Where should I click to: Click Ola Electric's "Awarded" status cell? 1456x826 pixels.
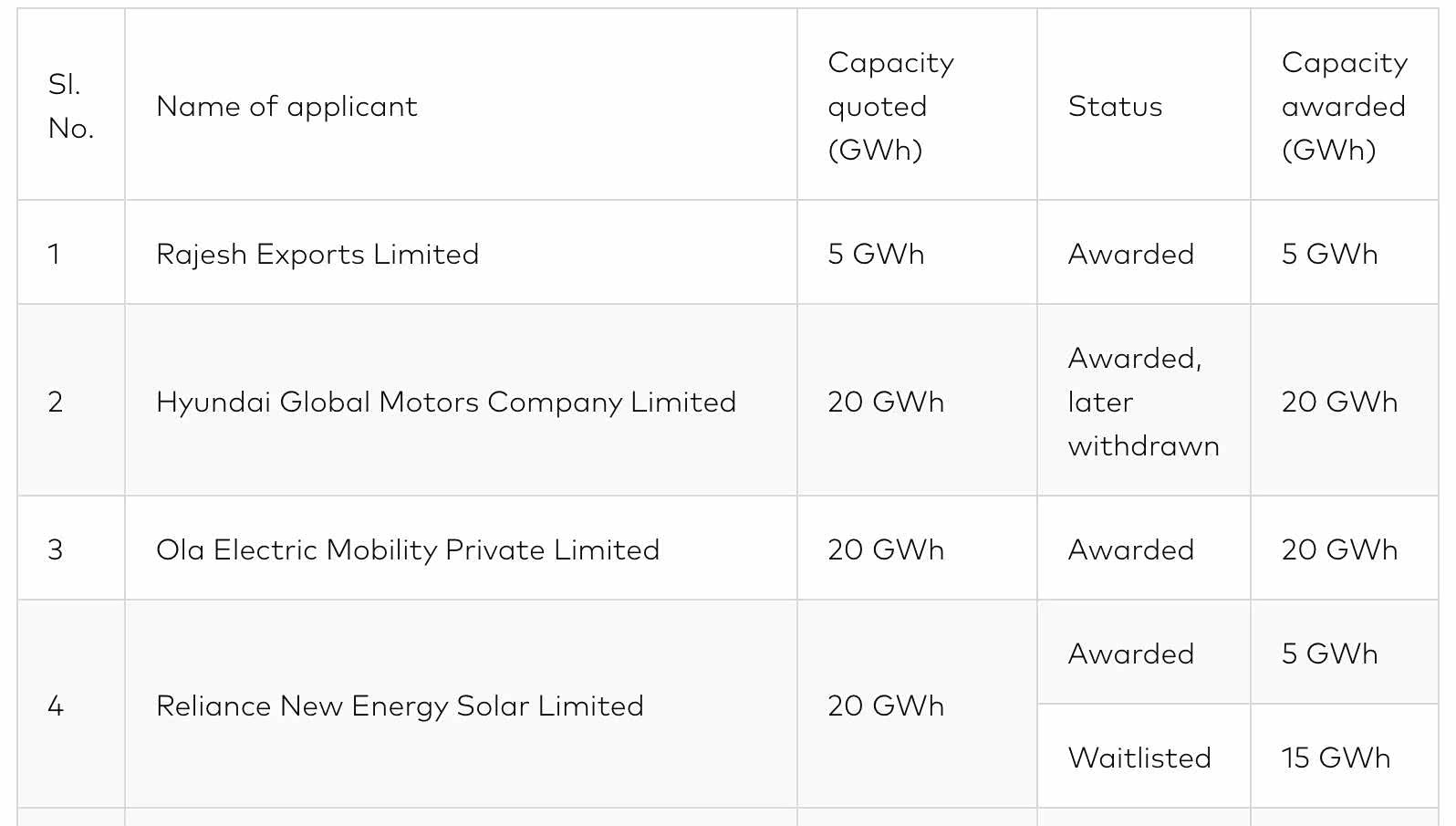(1131, 549)
